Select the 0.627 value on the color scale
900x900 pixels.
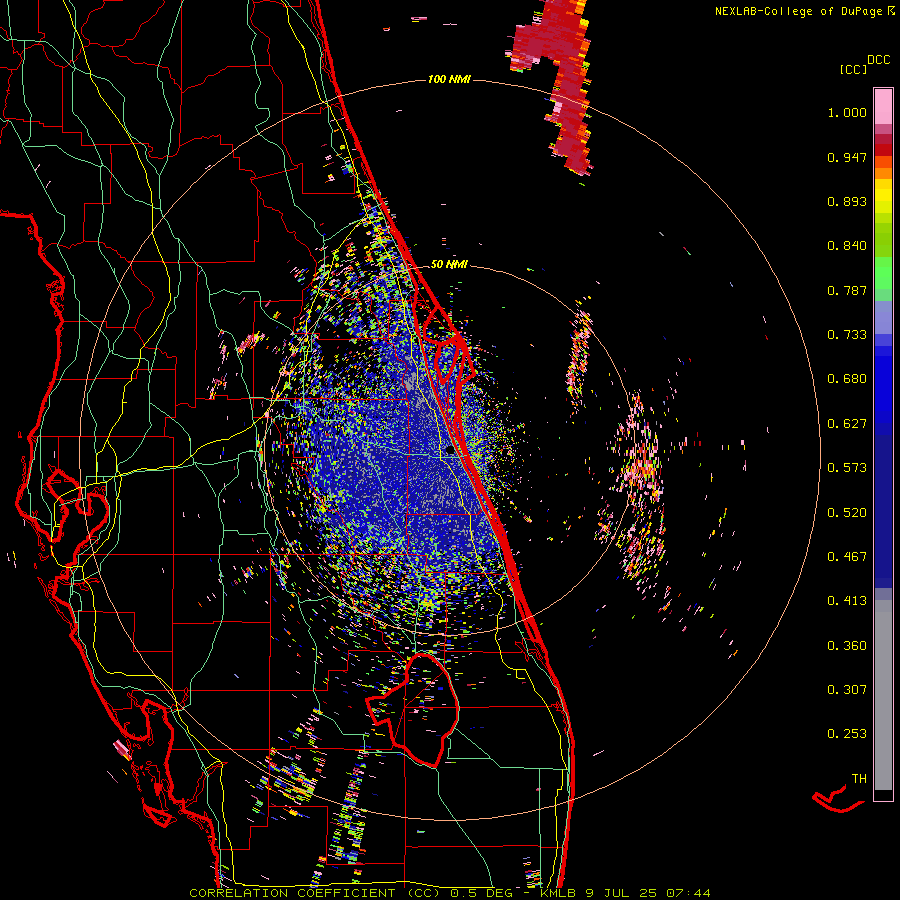[847, 424]
